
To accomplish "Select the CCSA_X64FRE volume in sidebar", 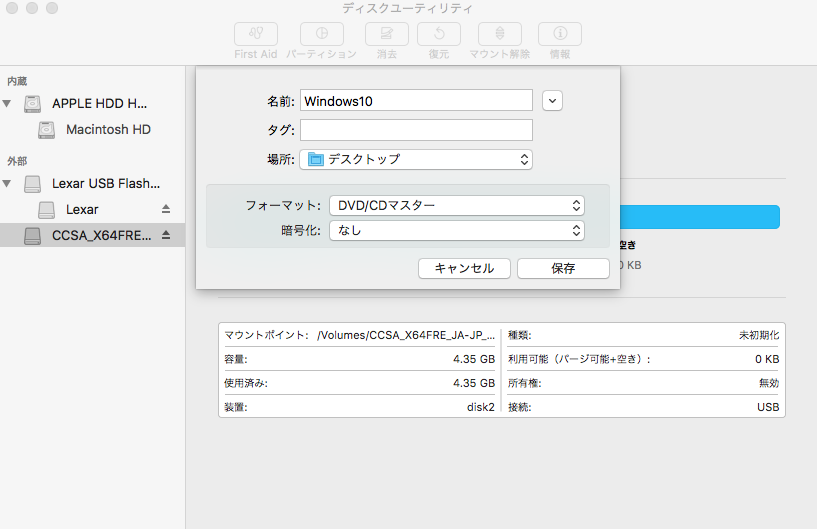I will point(92,236).
